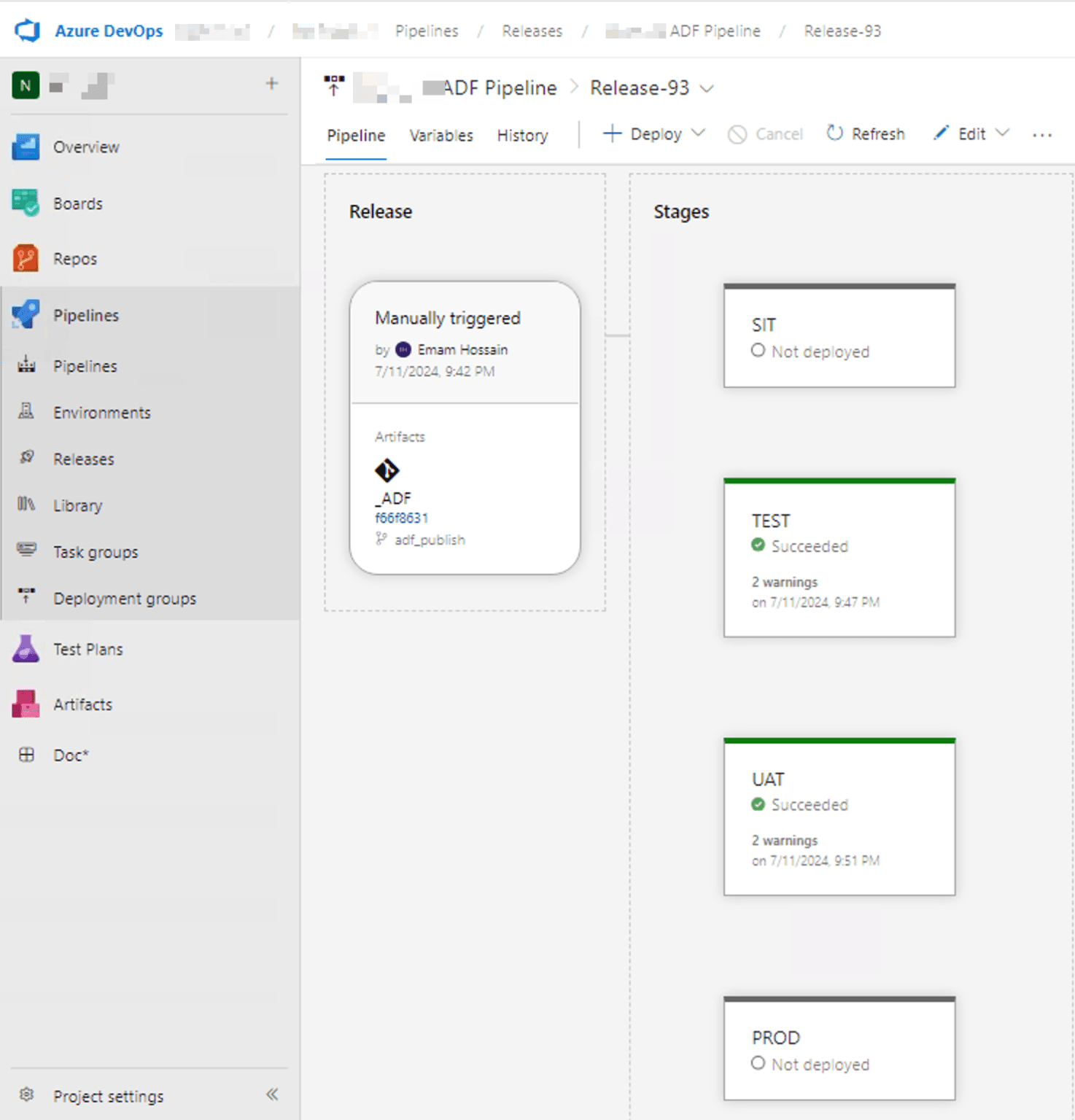Open Environments in the sidebar
1075x1120 pixels.
pos(101,412)
